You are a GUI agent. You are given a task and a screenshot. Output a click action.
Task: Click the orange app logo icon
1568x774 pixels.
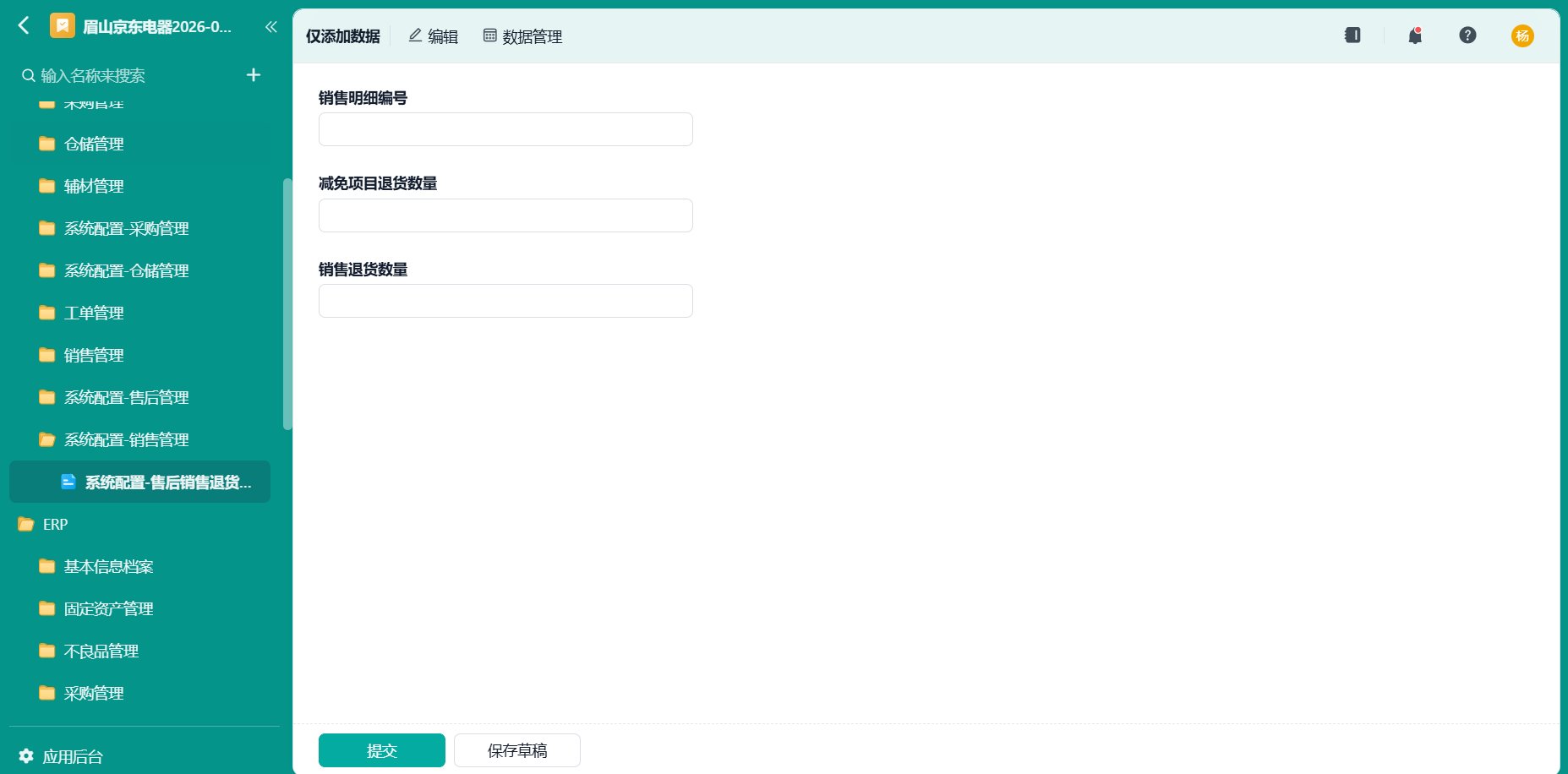(x=63, y=26)
